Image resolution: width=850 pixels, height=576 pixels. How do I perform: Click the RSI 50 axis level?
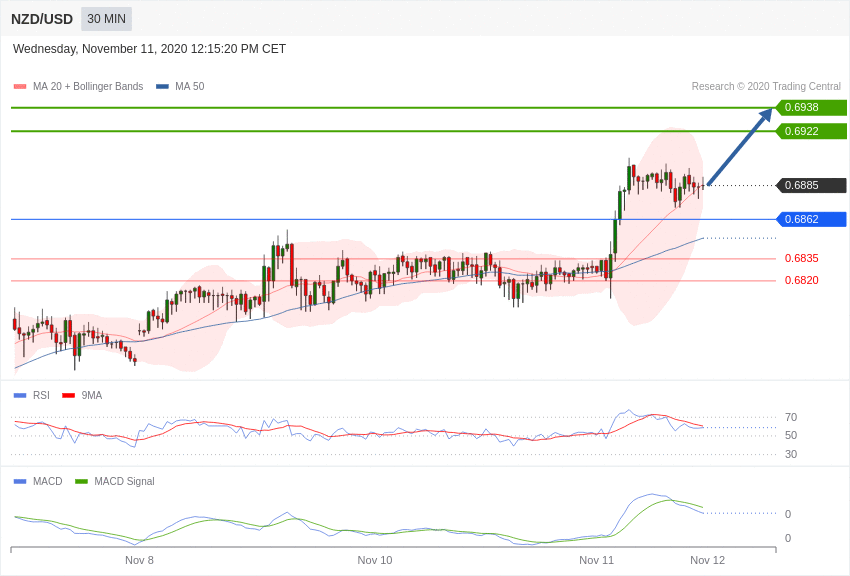(791, 435)
